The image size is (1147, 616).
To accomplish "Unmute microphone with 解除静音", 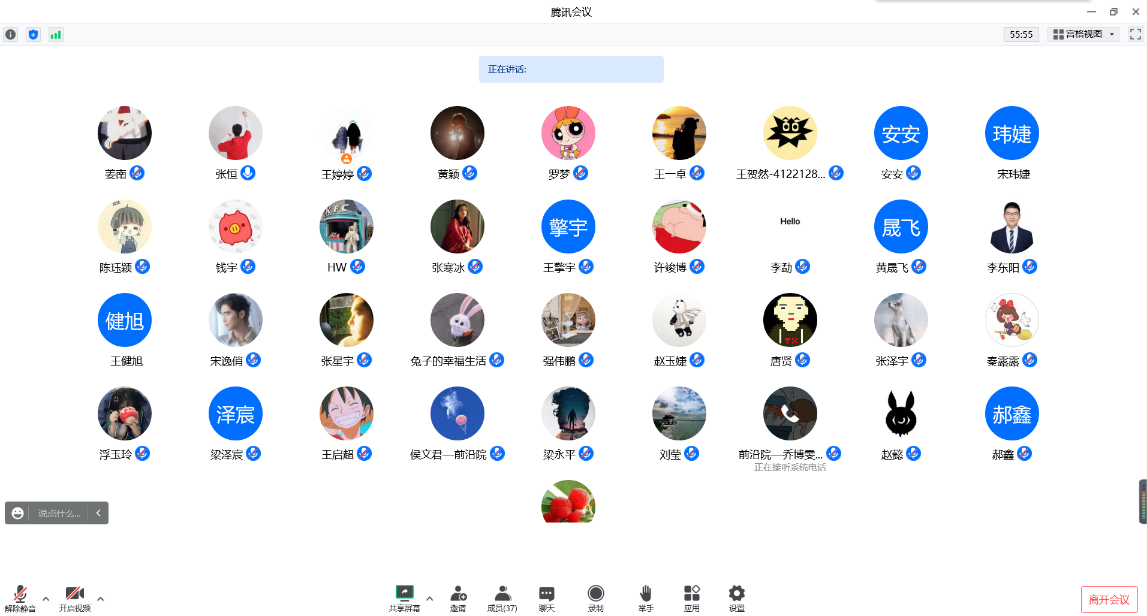I will click(x=20, y=598).
